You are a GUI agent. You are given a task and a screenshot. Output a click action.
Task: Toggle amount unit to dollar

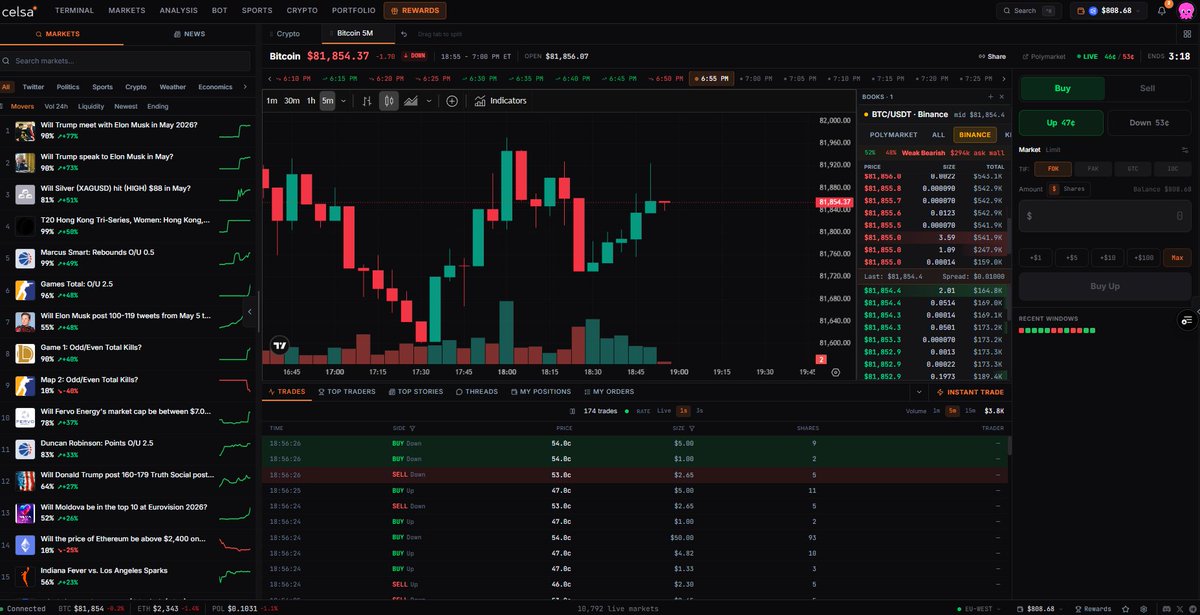pos(1053,188)
